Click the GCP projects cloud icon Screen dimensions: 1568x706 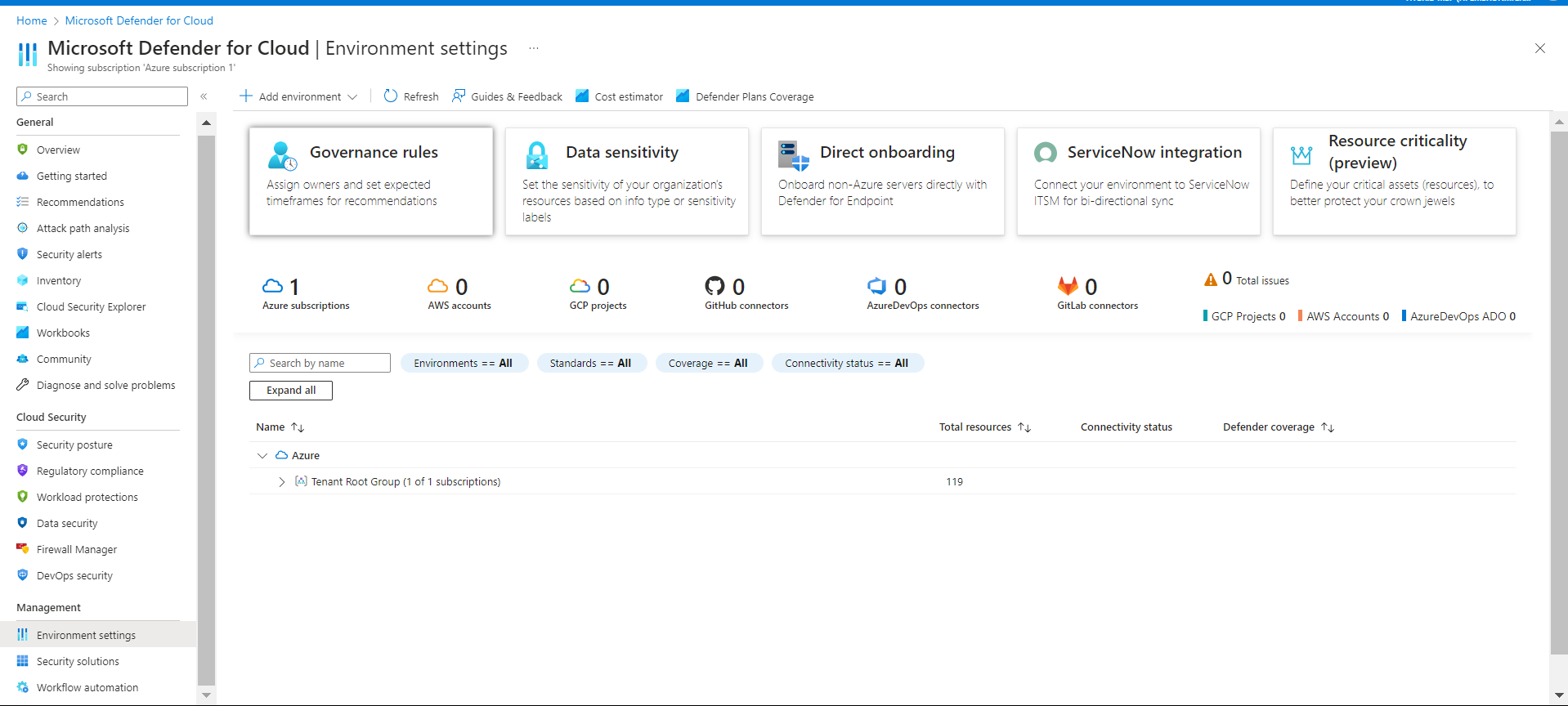point(580,286)
